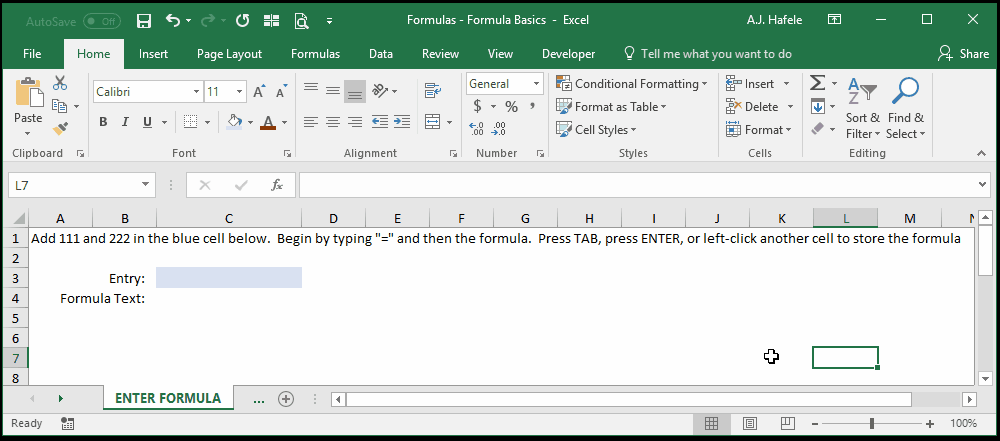The width and height of the screenshot is (1000, 441).
Task: Select the ENTER FORMULA sheet tab
Action: pos(168,399)
